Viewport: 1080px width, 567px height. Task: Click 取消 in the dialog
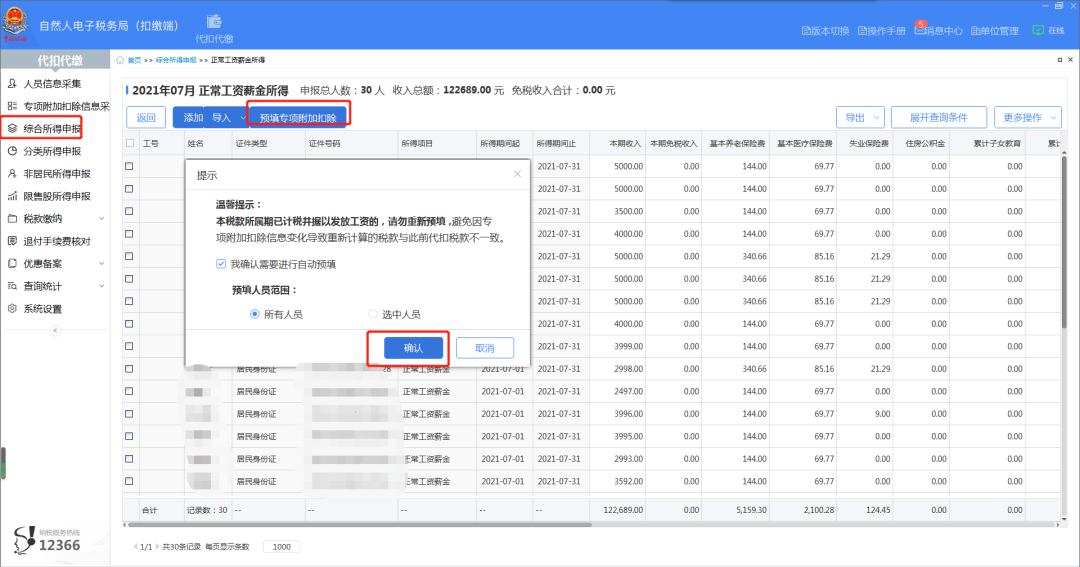(485, 348)
